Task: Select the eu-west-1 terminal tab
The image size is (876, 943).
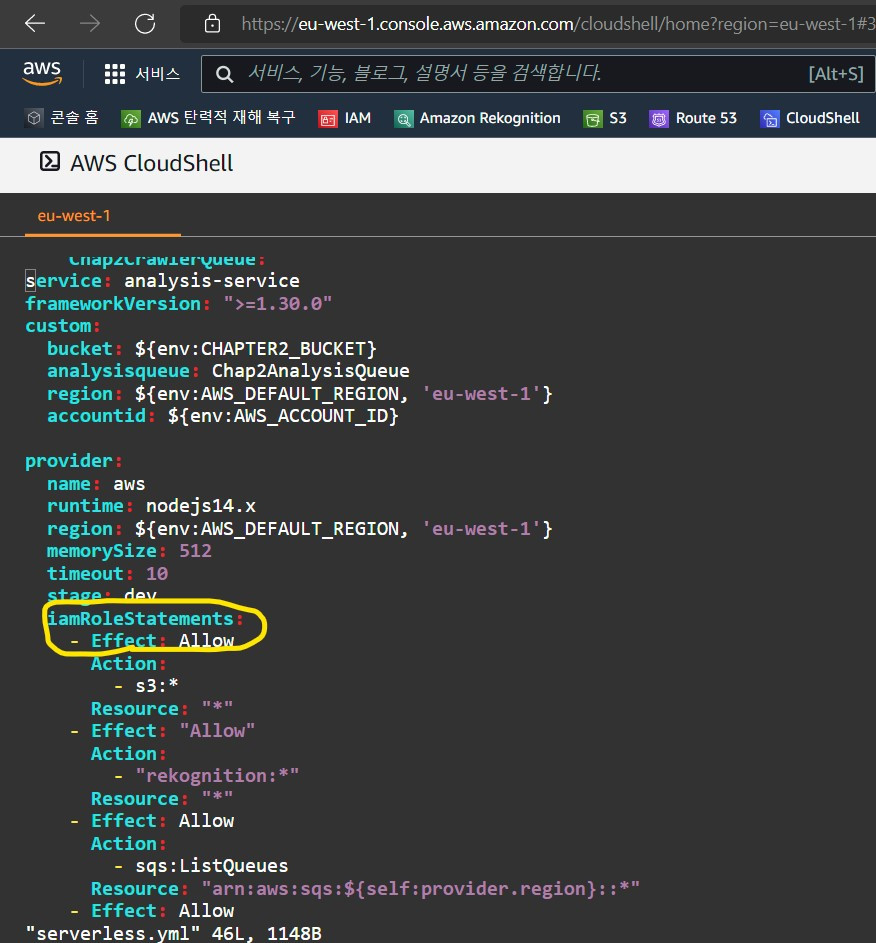Action: point(74,216)
